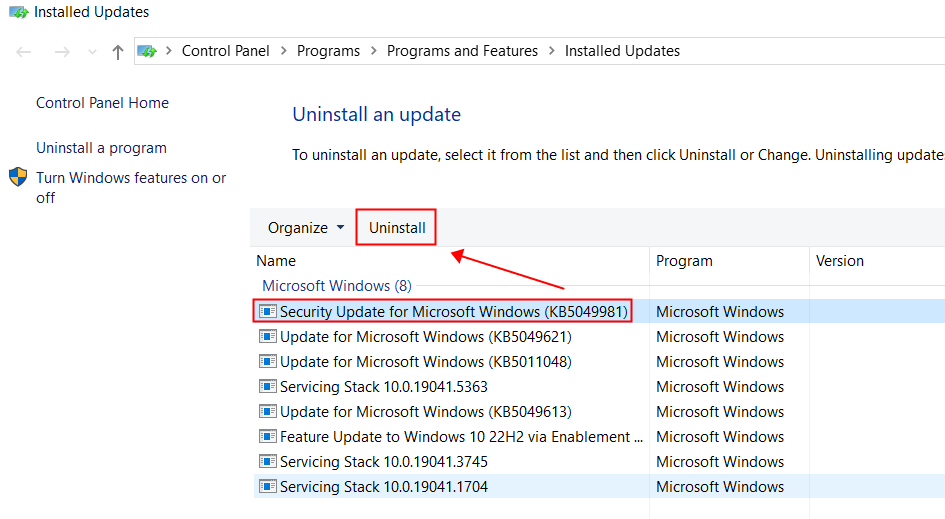
Task: Click Program cell of Servicing Stack 10.0.19041.5363 row
Action: click(720, 387)
